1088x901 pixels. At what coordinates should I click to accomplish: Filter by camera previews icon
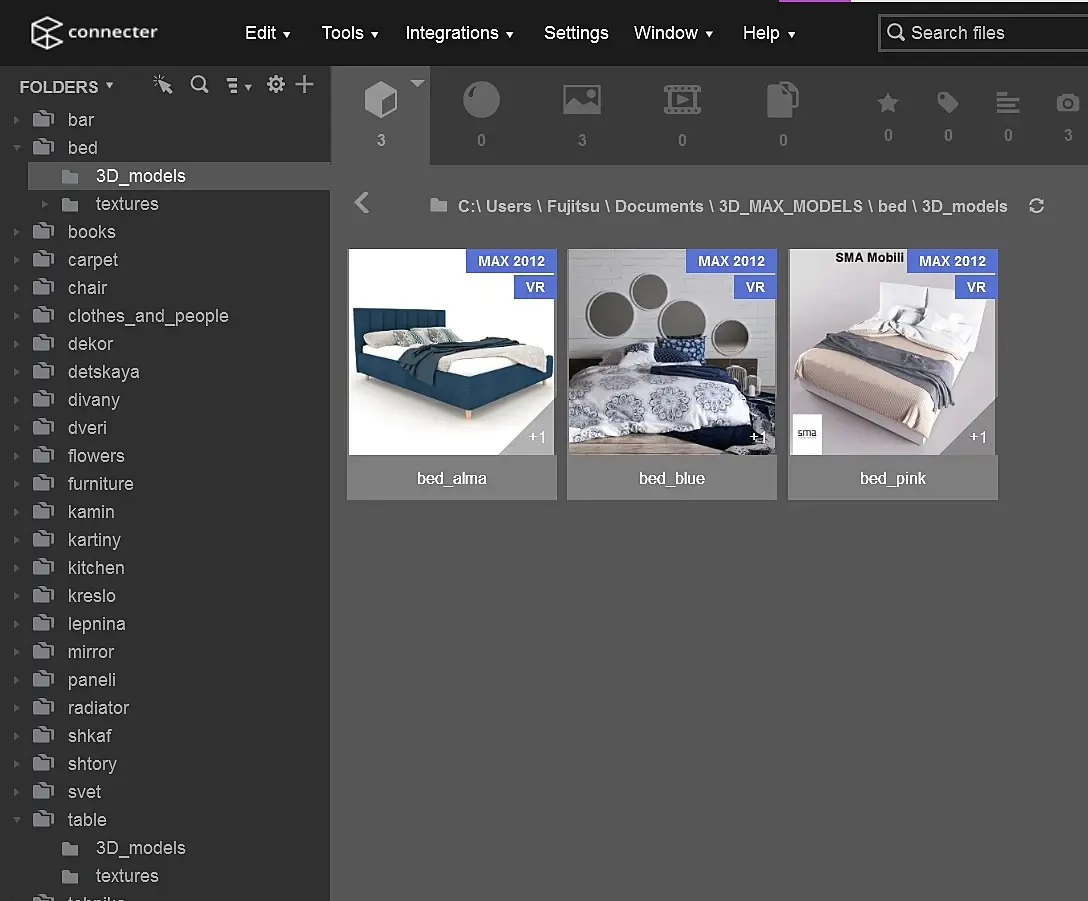click(x=1068, y=103)
